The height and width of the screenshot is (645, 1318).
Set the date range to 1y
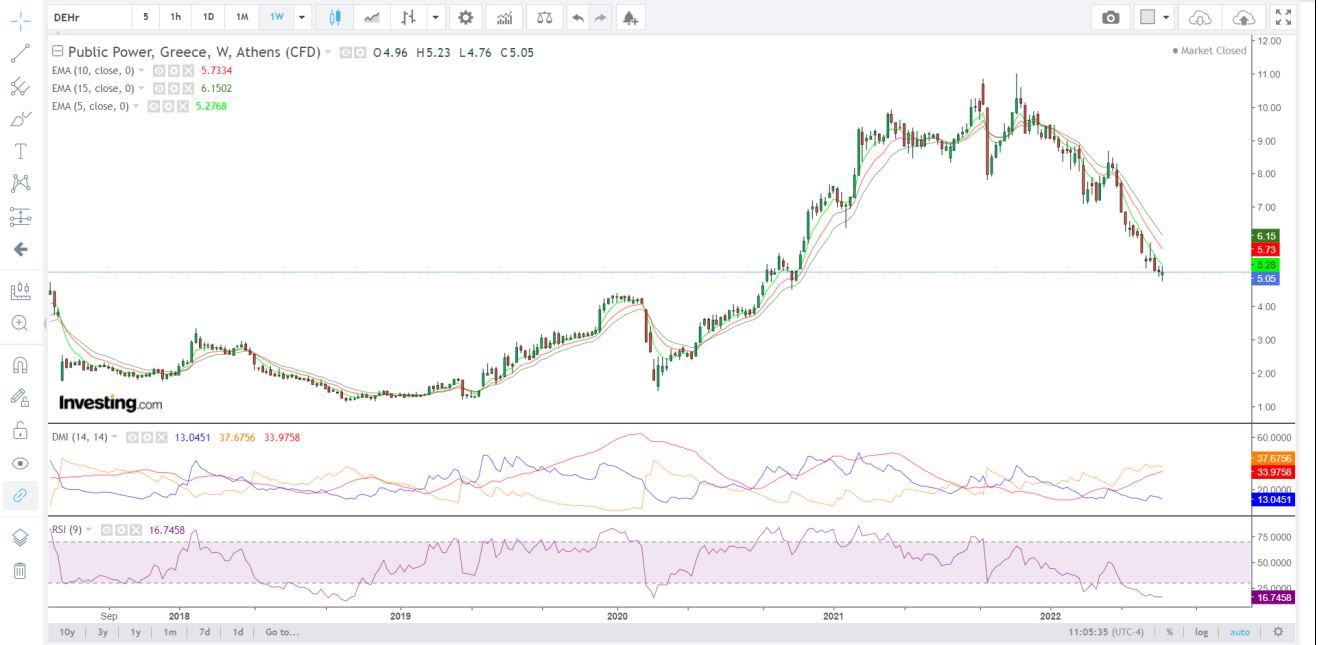click(x=136, y=632)
